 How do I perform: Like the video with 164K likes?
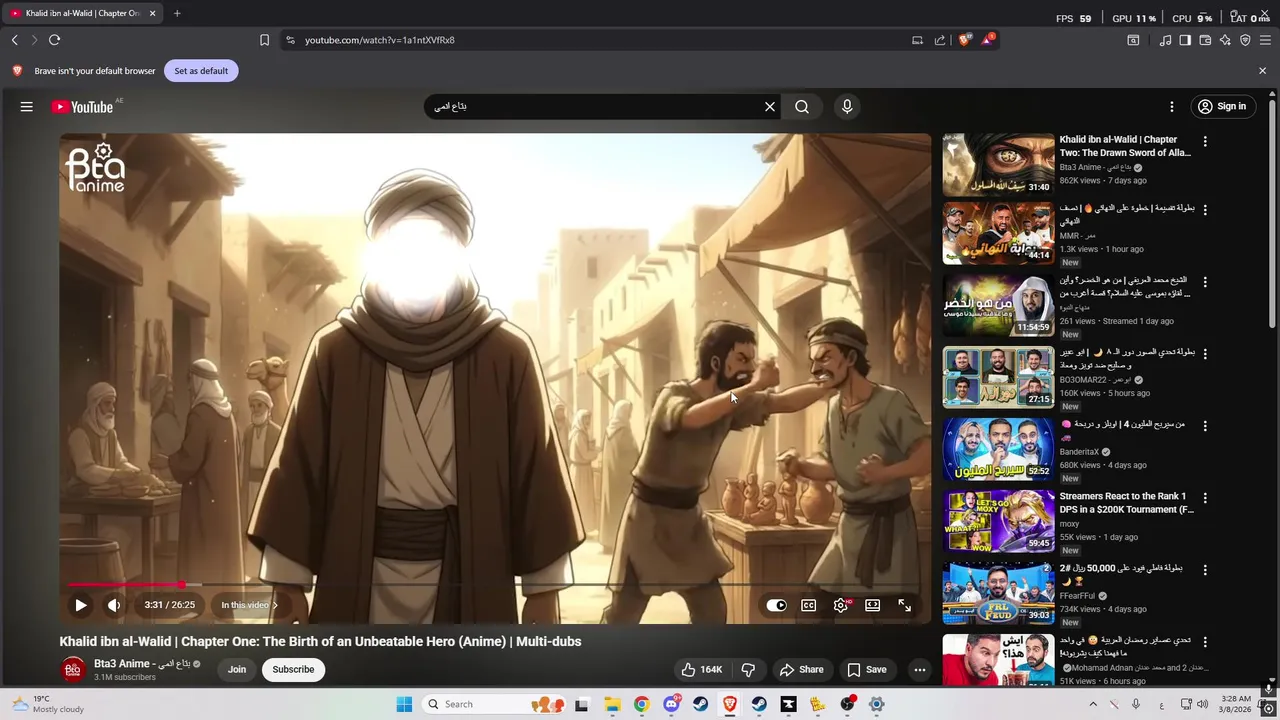701,670
